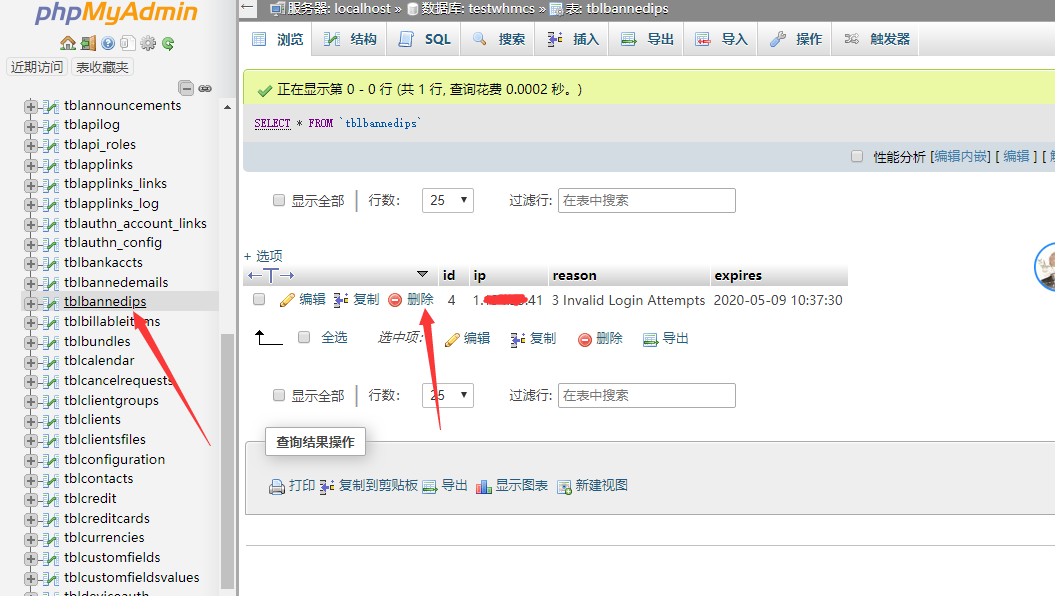Open the navigation settings gear icon
1055x596 pixels.
click(148, 44)
